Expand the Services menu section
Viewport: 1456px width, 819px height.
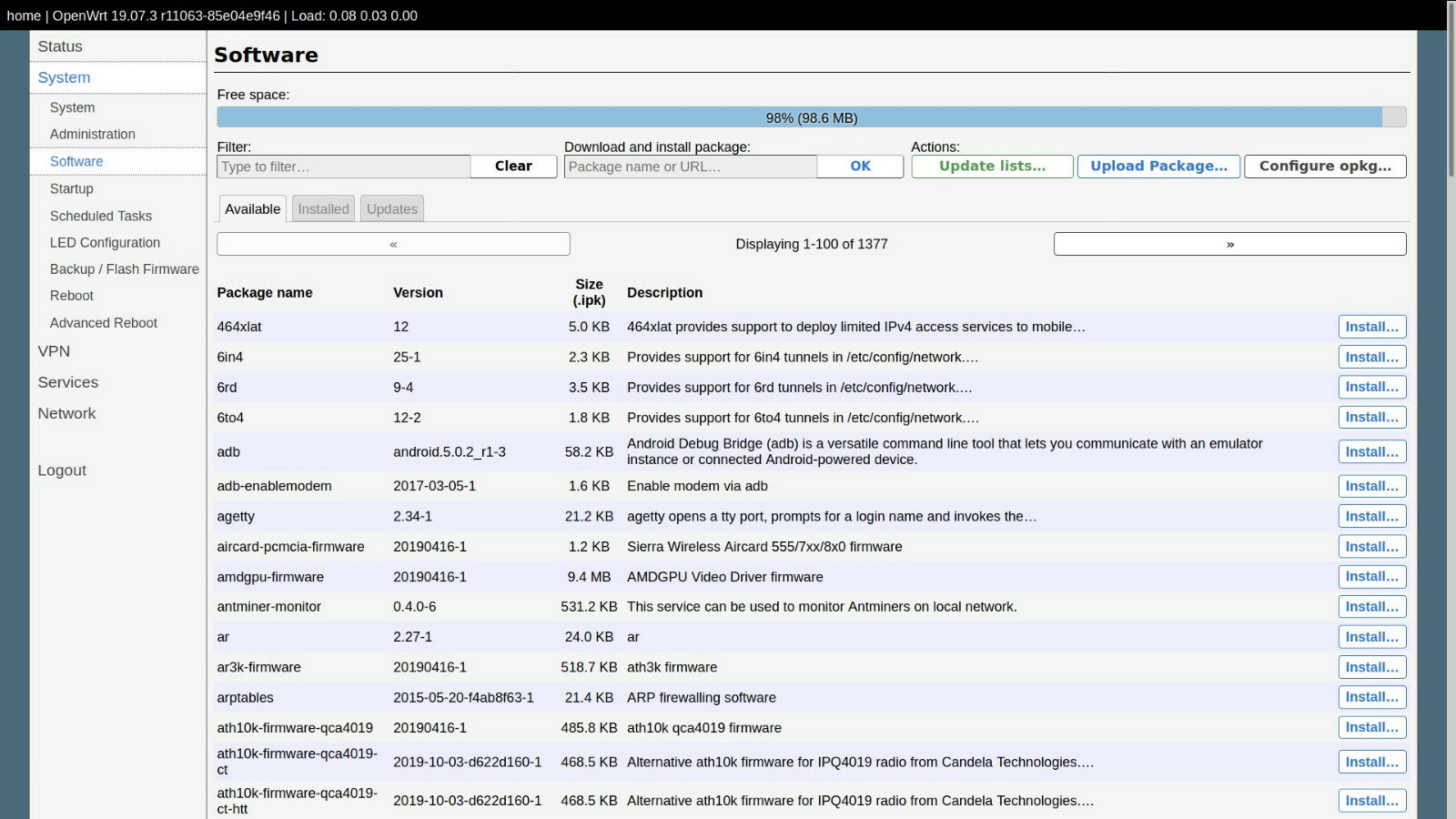click(68, 382)
